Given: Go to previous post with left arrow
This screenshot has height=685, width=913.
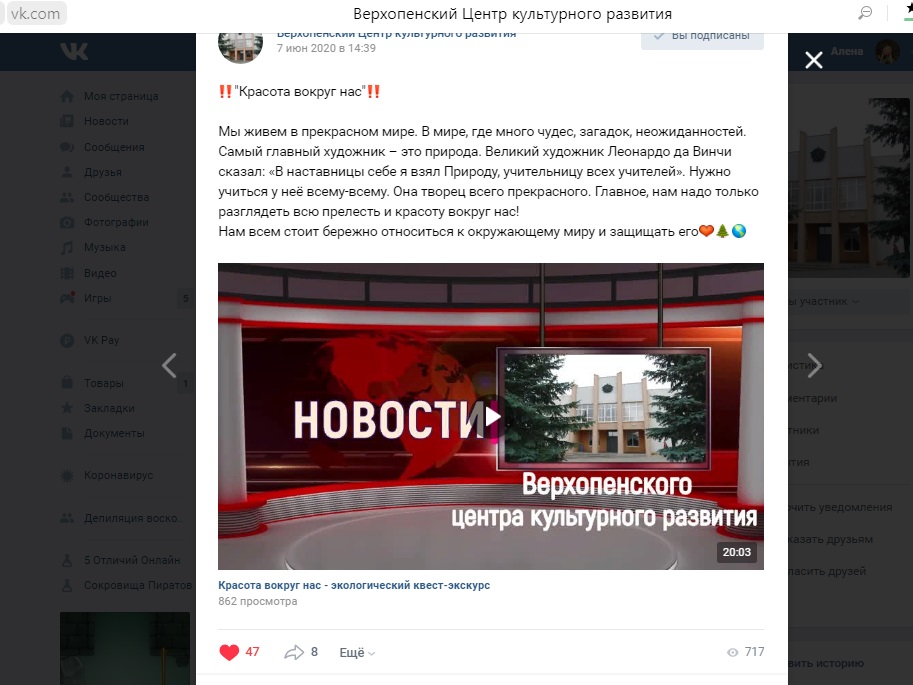Looking at the screenshot, I should pyautogui.click(x=169, y=366).
